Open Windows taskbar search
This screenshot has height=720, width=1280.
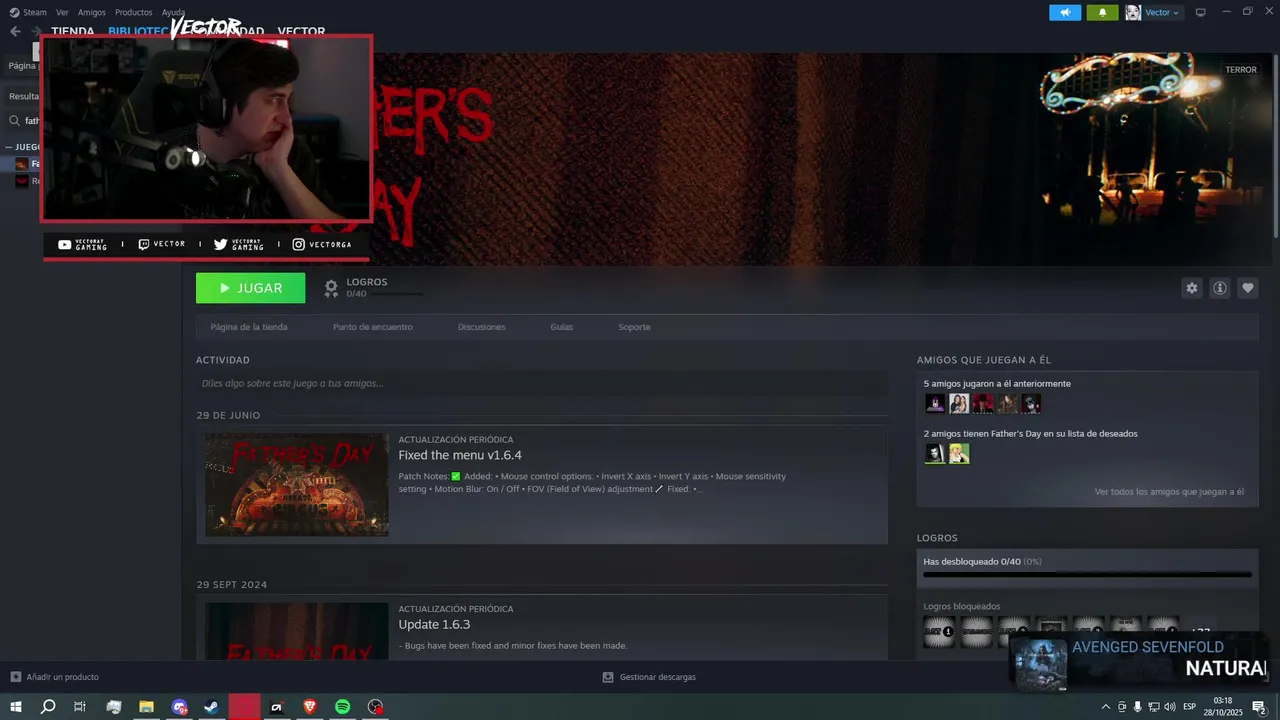point(48,707)
